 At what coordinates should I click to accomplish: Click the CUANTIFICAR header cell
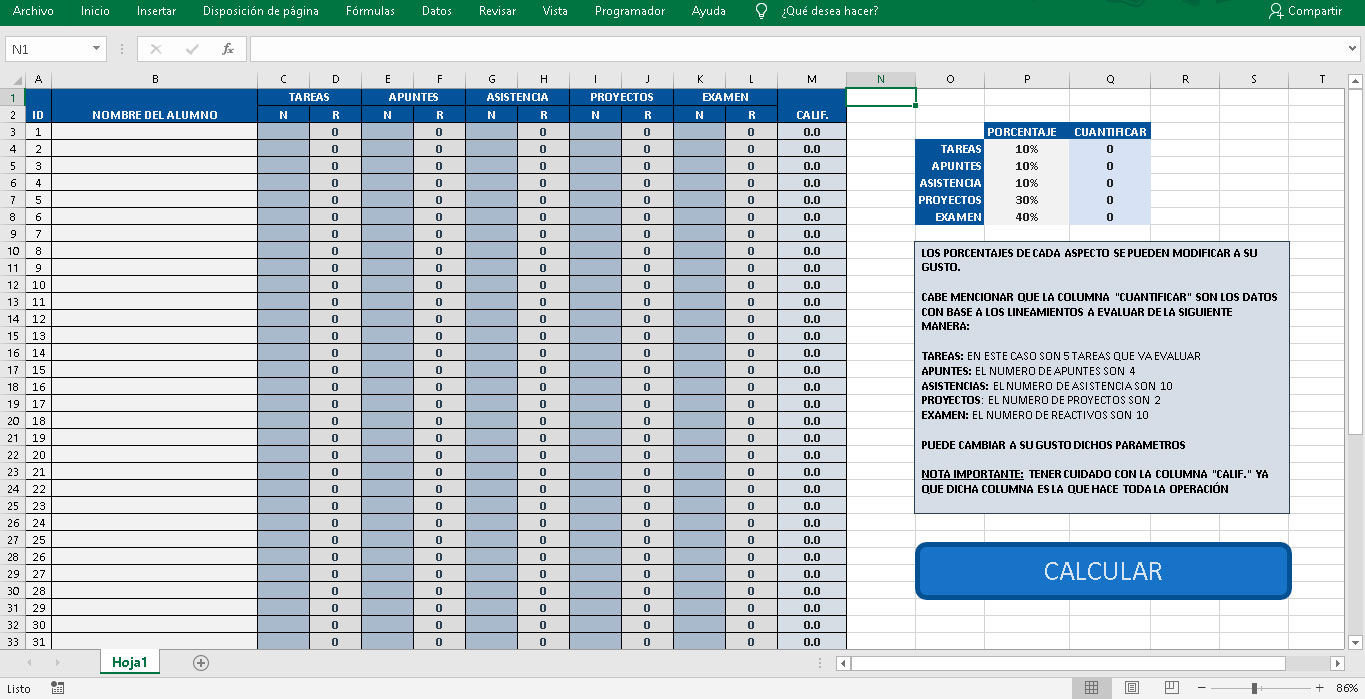(x=1110, y=131)
